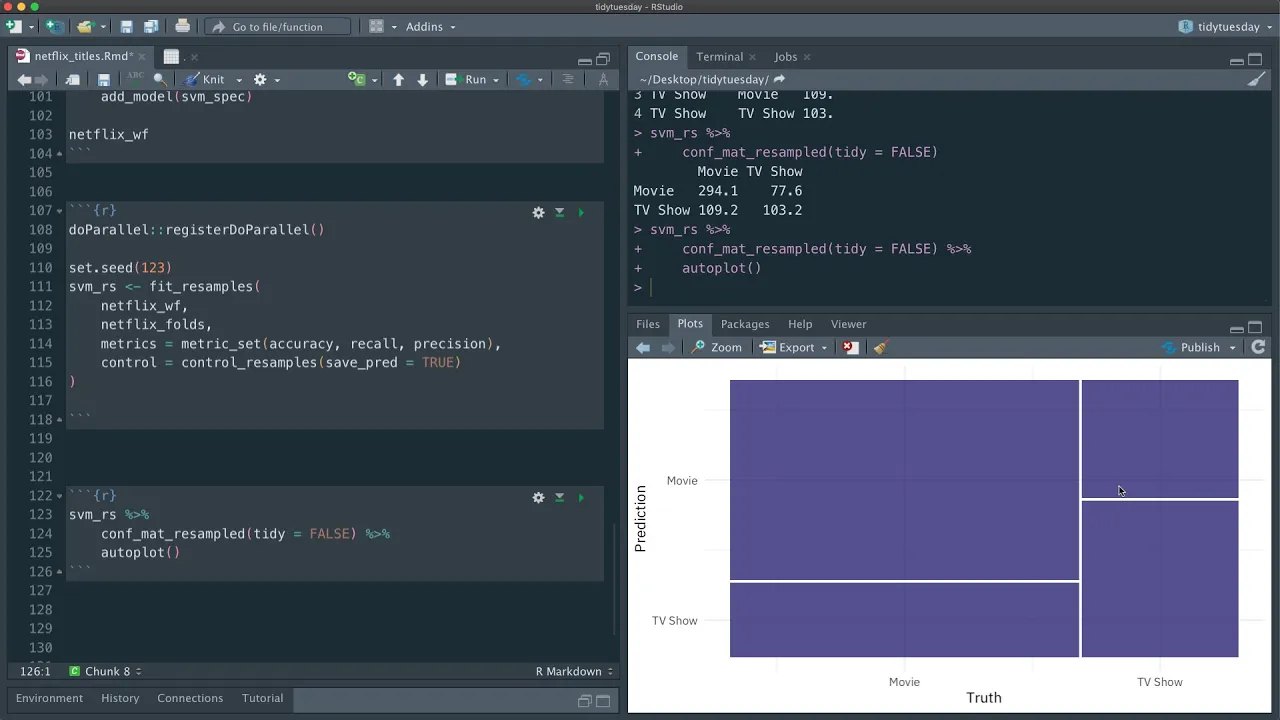The image size is (1280, 720).
Task: Open the R Markdown file type selector
Action: point(574,671)
